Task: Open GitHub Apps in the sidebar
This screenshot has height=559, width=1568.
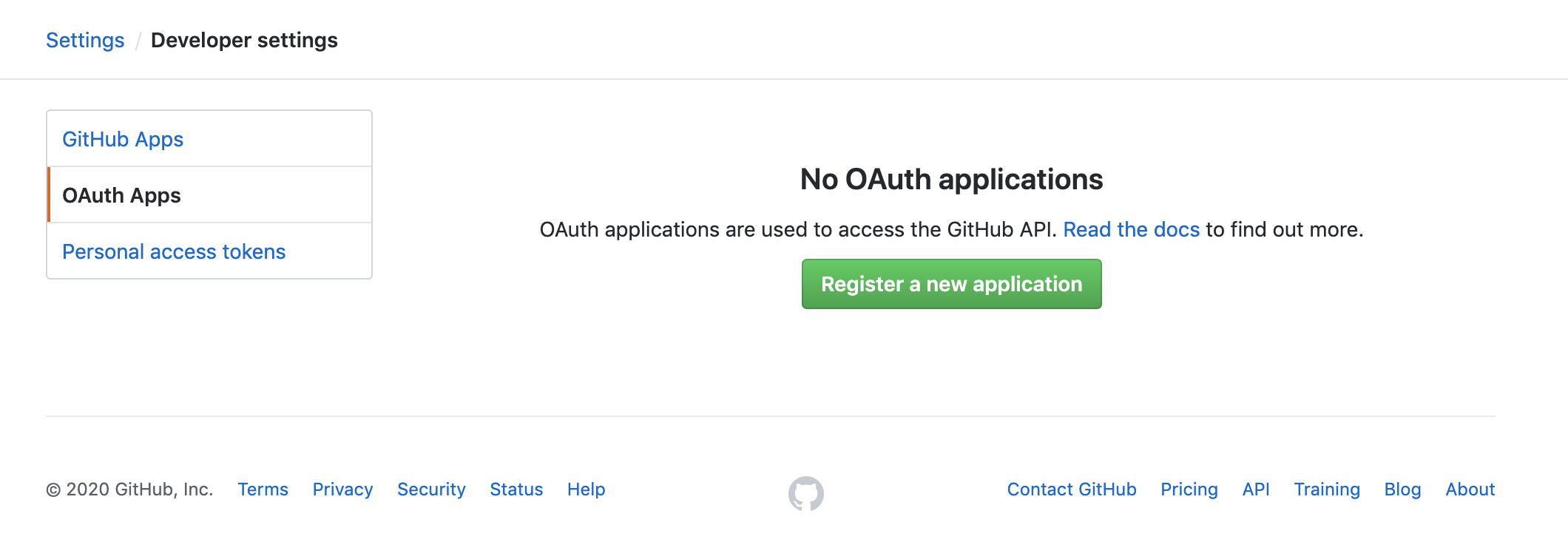Action: click(x=123, y=139)
